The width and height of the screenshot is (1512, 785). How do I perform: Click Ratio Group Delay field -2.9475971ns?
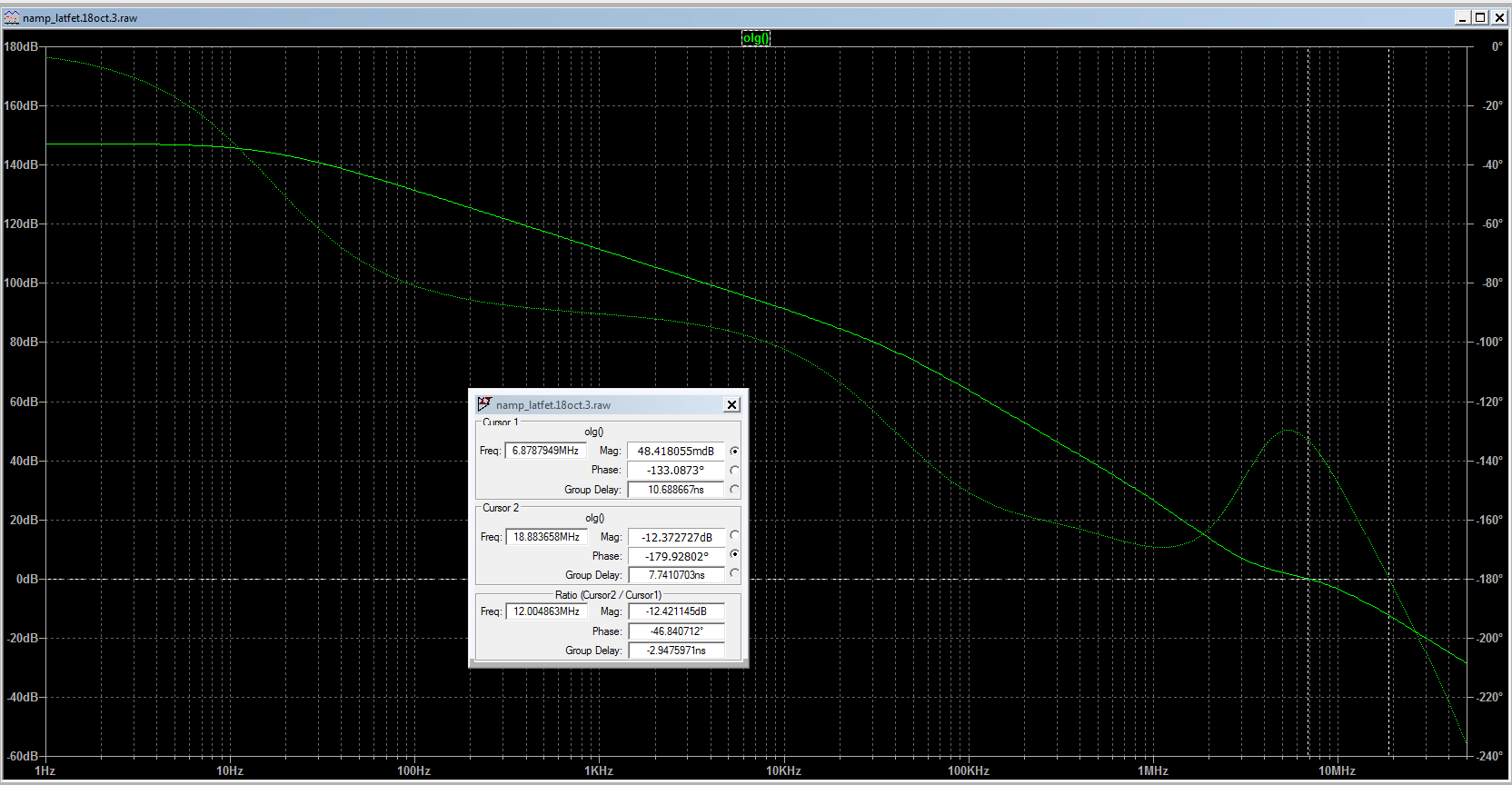(x=676, y=650)
